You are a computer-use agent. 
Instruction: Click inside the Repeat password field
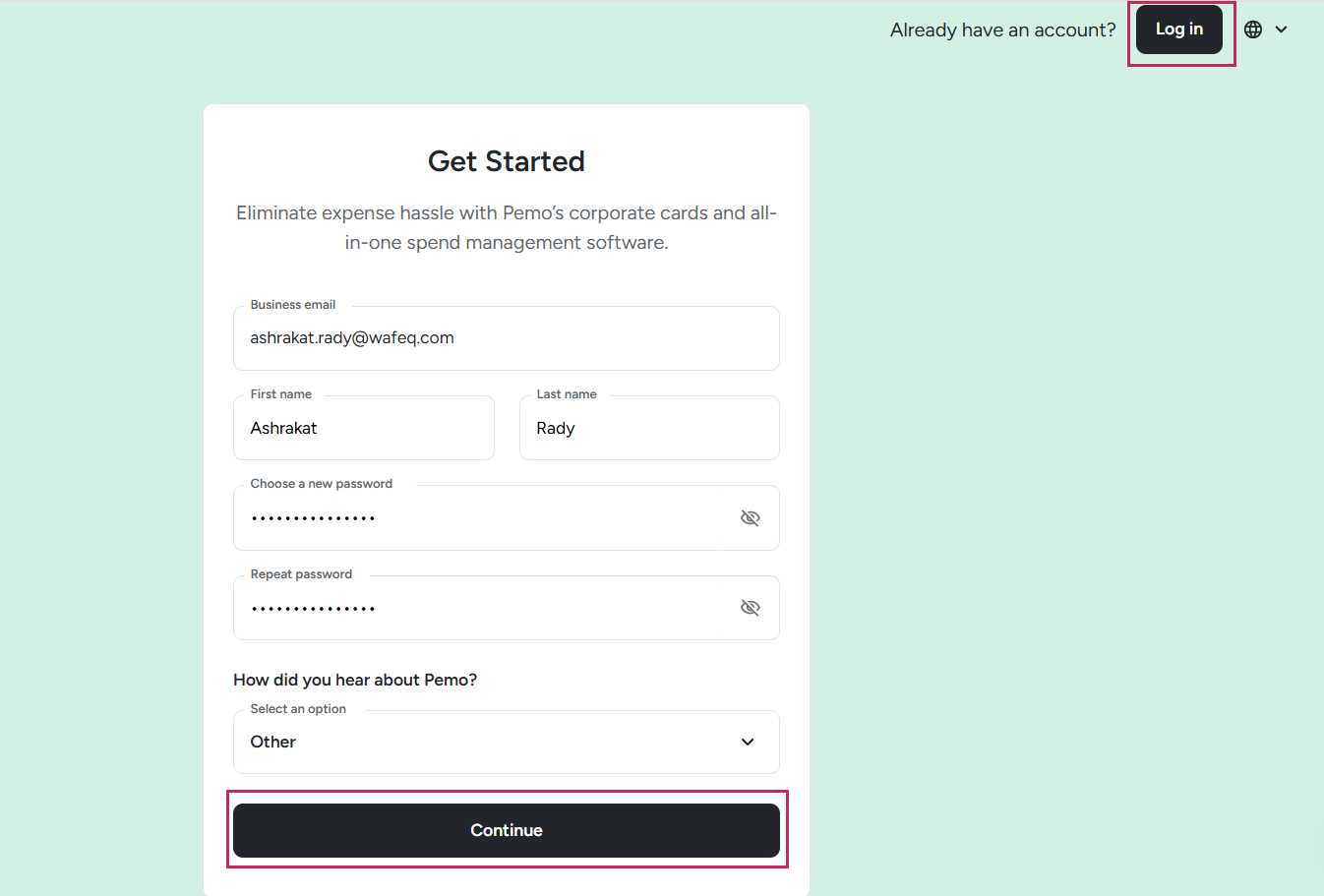(482, 608)
